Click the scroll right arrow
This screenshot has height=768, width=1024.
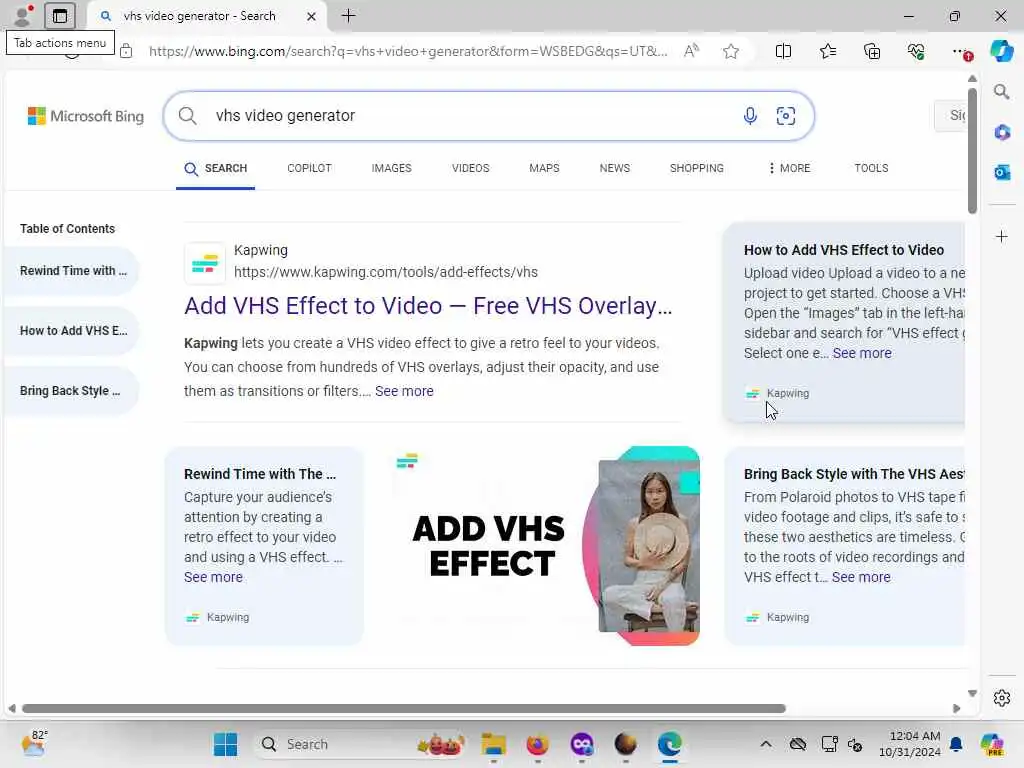tap(957, 709)
